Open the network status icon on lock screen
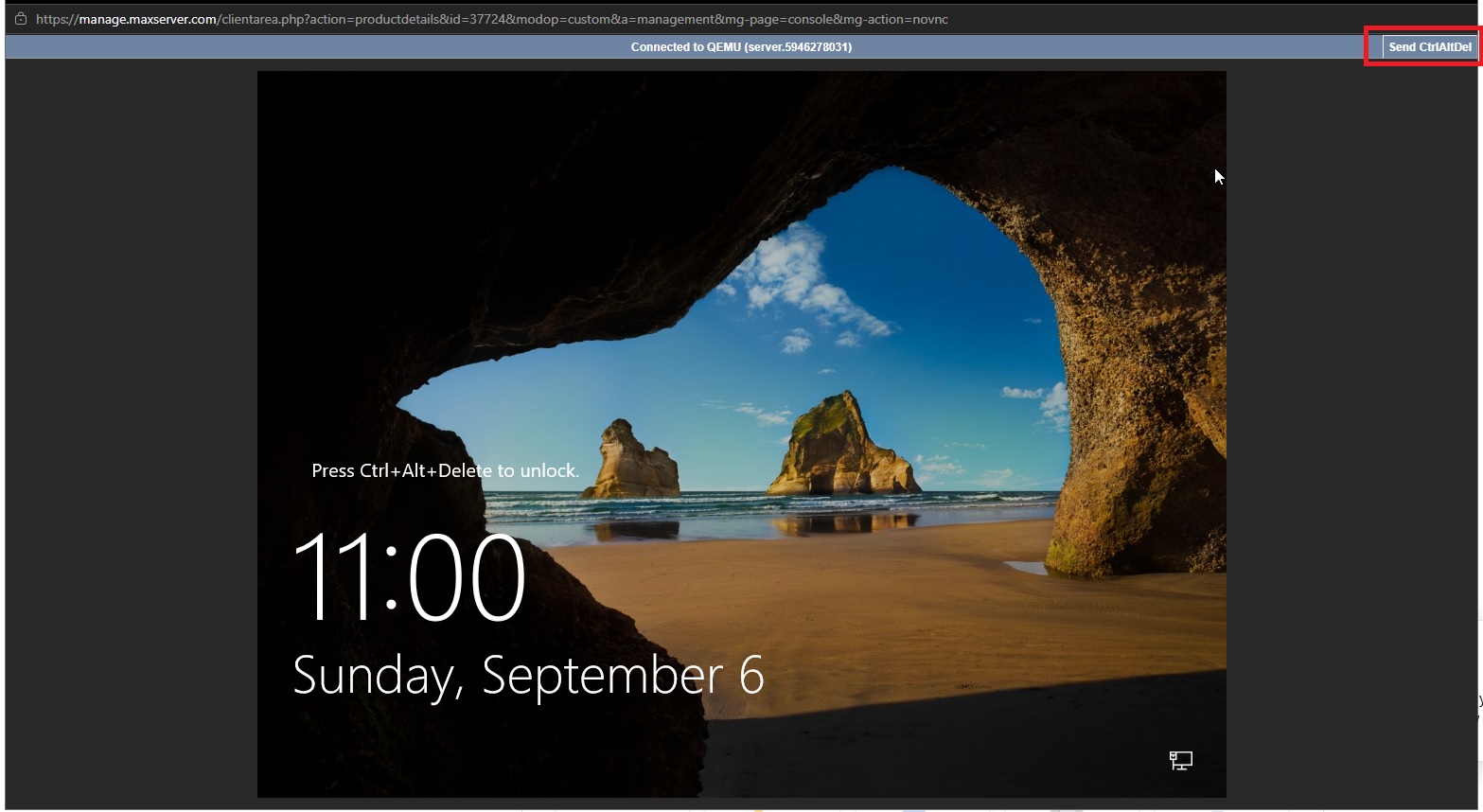 (1180, 760)
